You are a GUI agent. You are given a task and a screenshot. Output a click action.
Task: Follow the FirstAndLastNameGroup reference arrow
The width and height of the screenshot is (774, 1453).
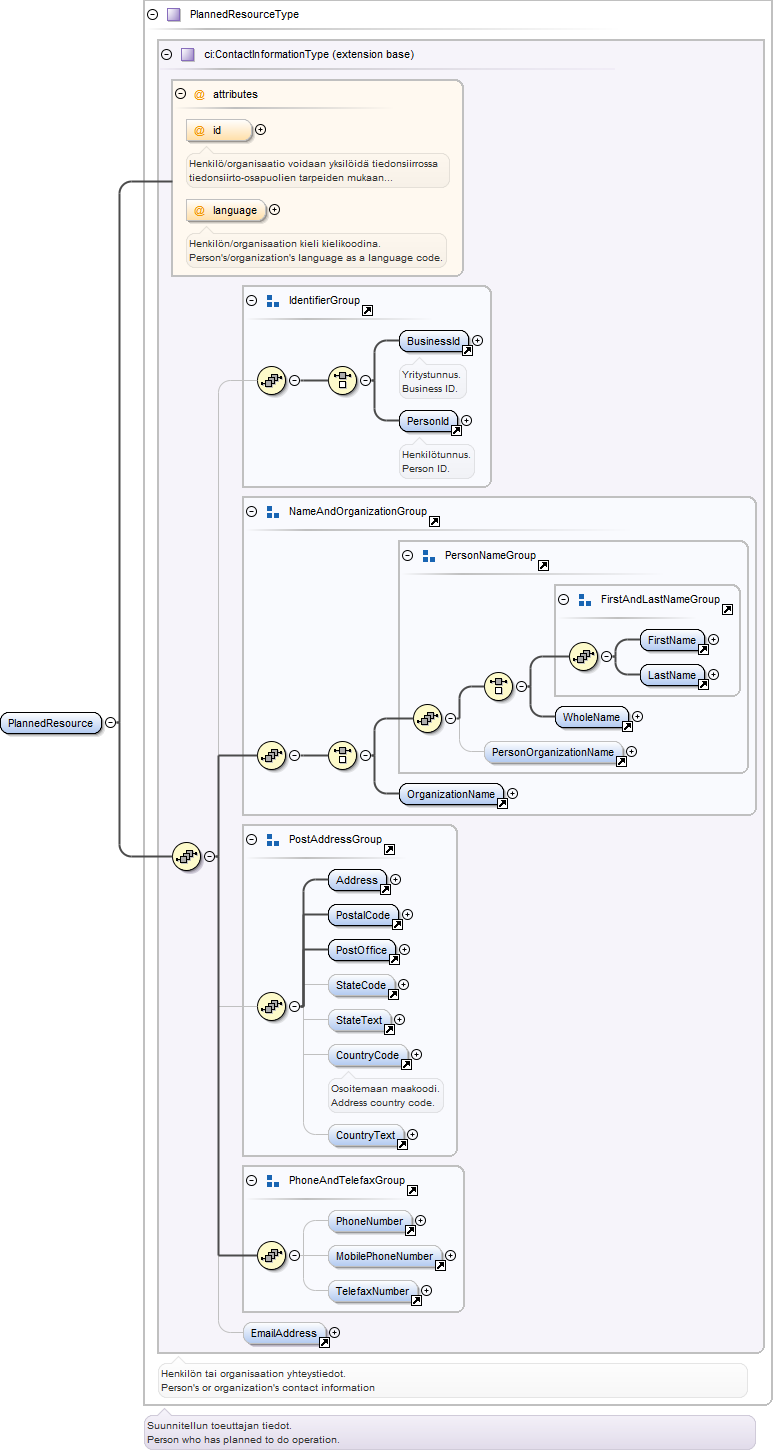727,610
